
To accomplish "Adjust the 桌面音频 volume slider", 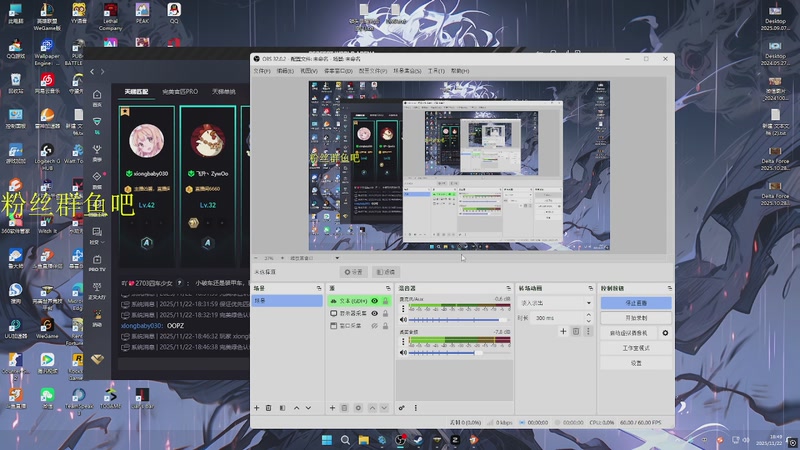I will [459, 353].
